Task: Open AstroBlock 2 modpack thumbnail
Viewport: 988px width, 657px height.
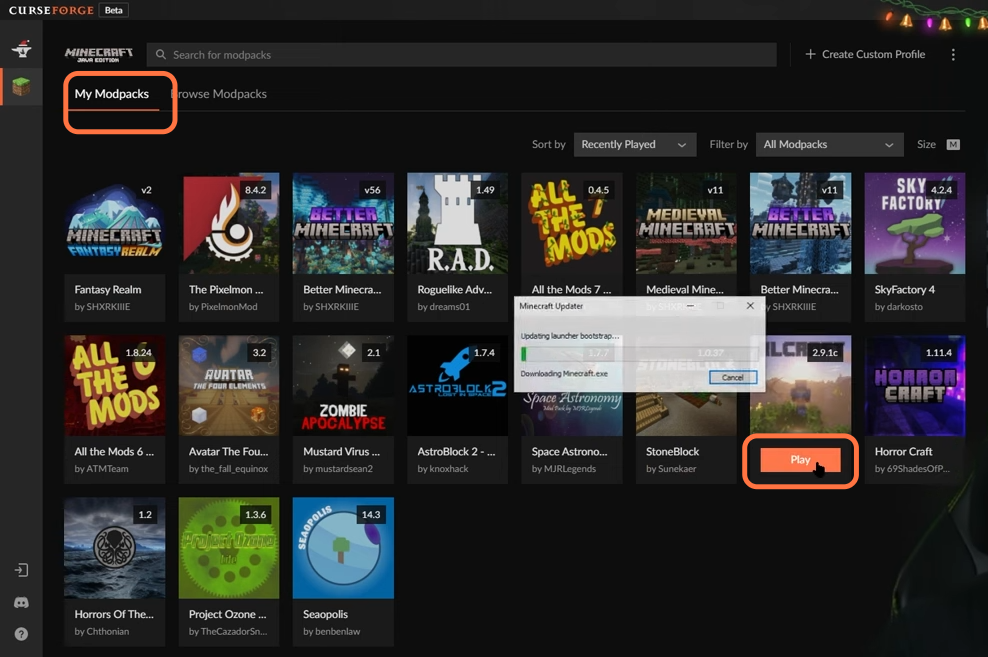Action: 457,386
